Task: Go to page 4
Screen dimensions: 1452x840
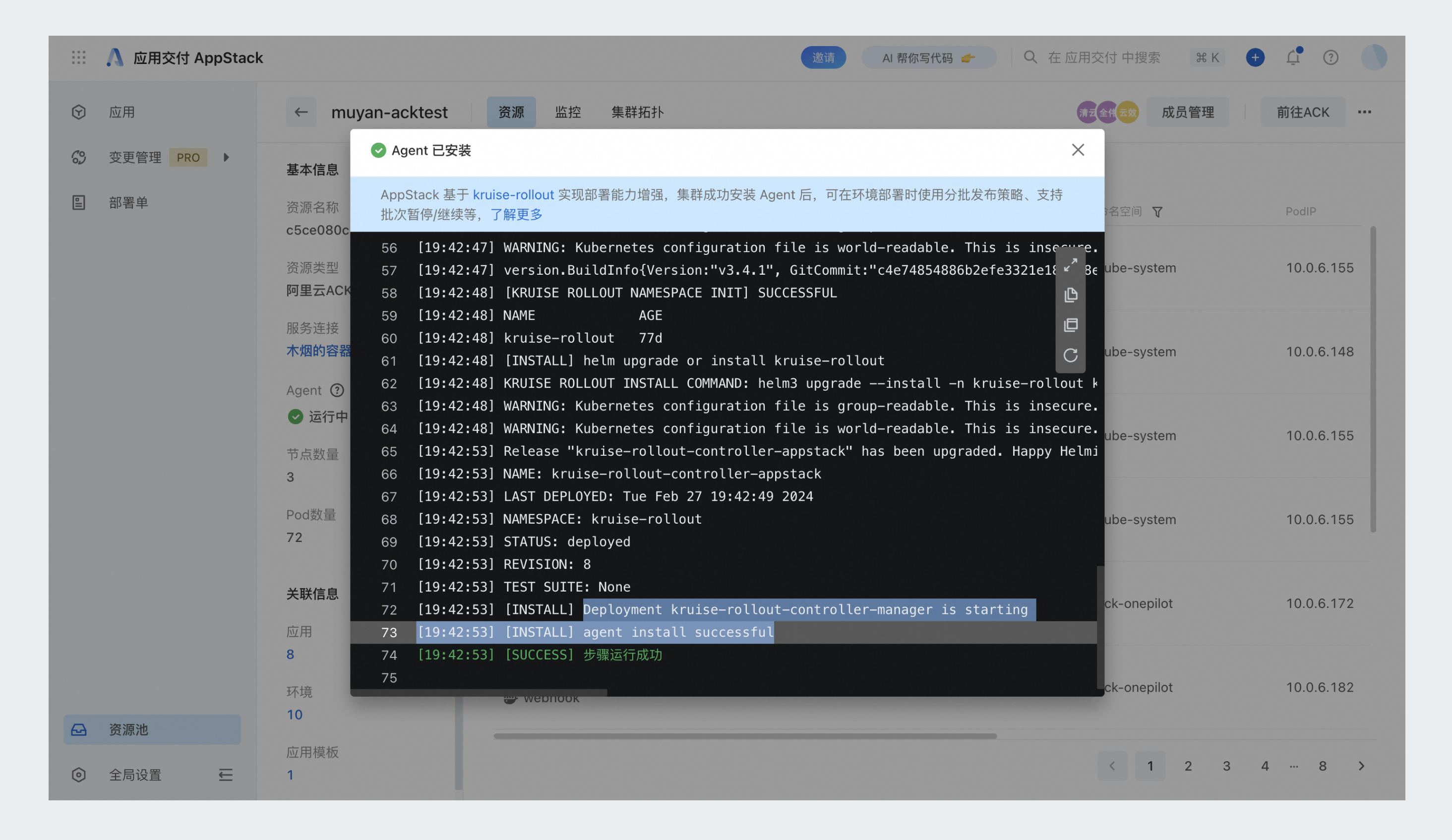Action: tap(1265, 766)
